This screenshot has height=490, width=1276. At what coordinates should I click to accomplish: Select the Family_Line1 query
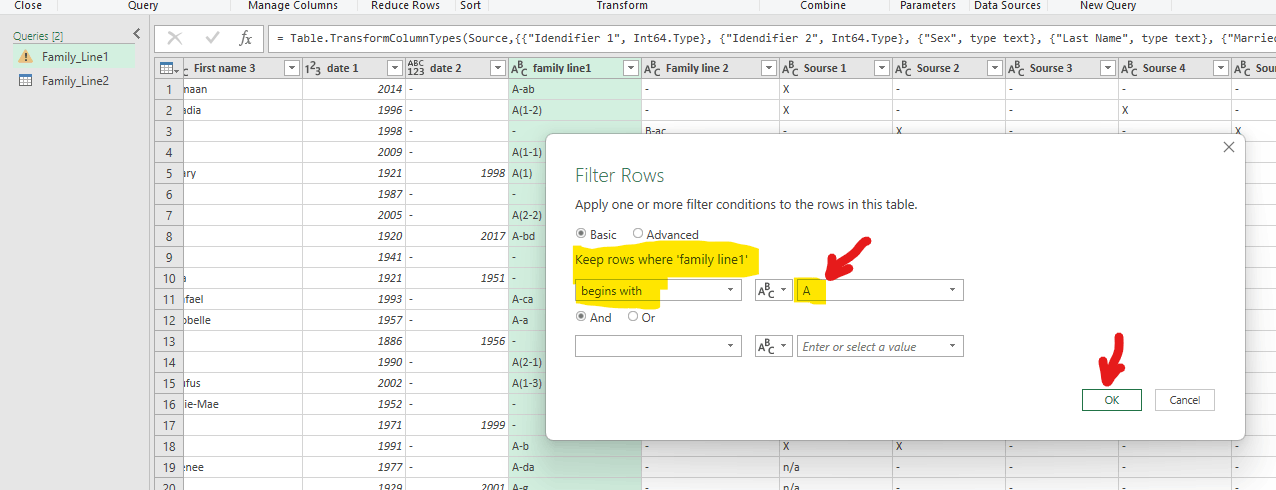[x=75, y=57]
